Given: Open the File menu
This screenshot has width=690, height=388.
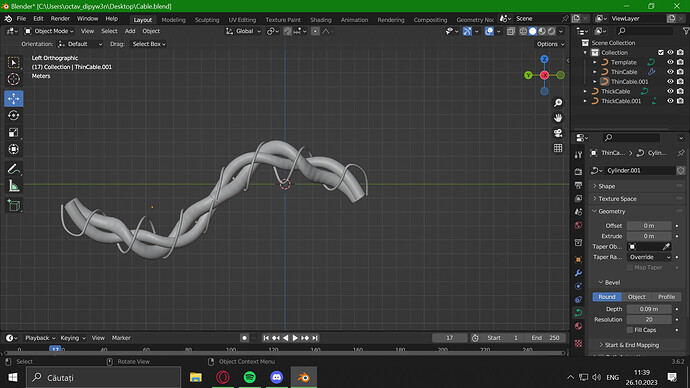Looking at the screenshot, I should (21, 19).
